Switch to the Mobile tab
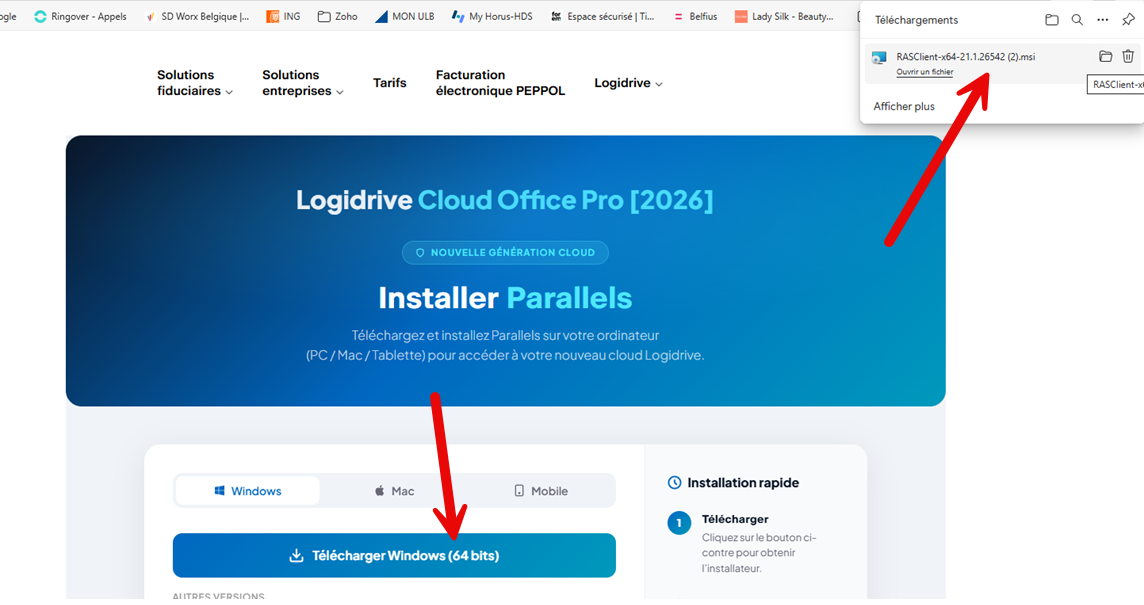1144x605 pixels. 541,491
